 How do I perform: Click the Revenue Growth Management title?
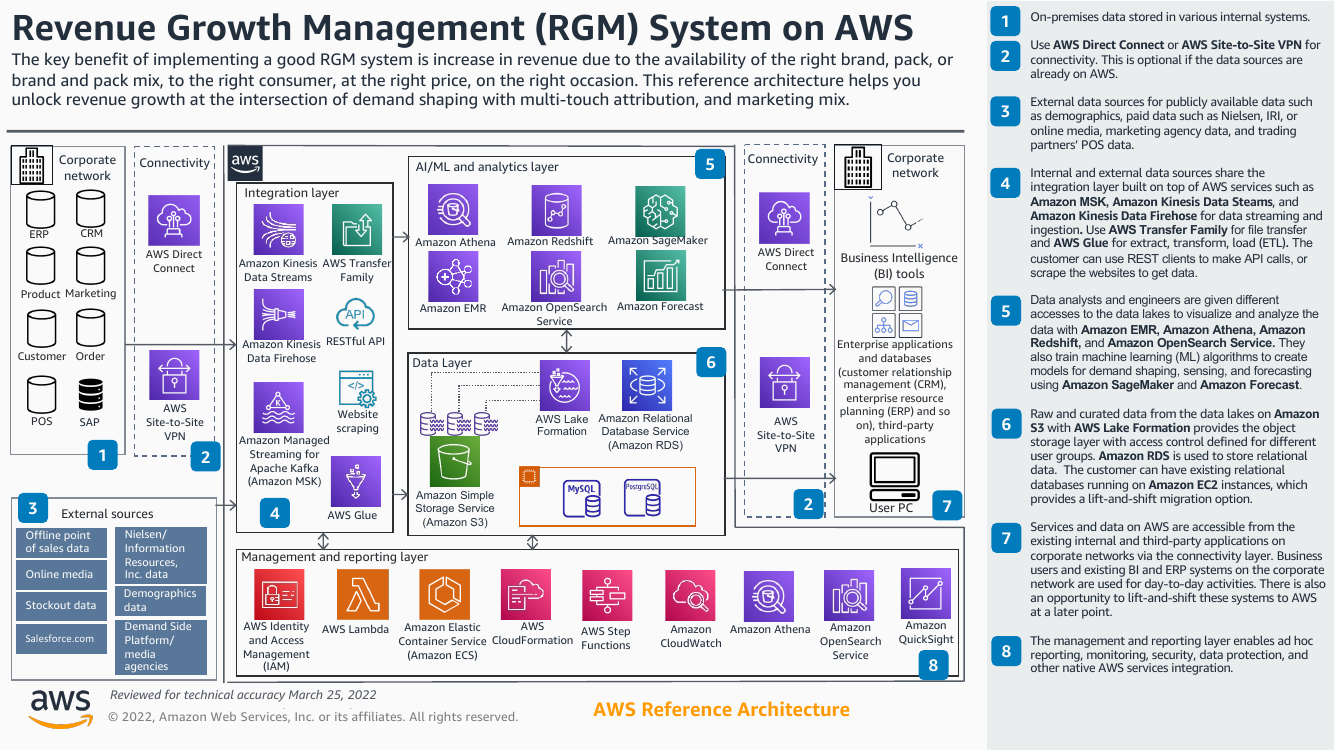[x=462, y=26]
